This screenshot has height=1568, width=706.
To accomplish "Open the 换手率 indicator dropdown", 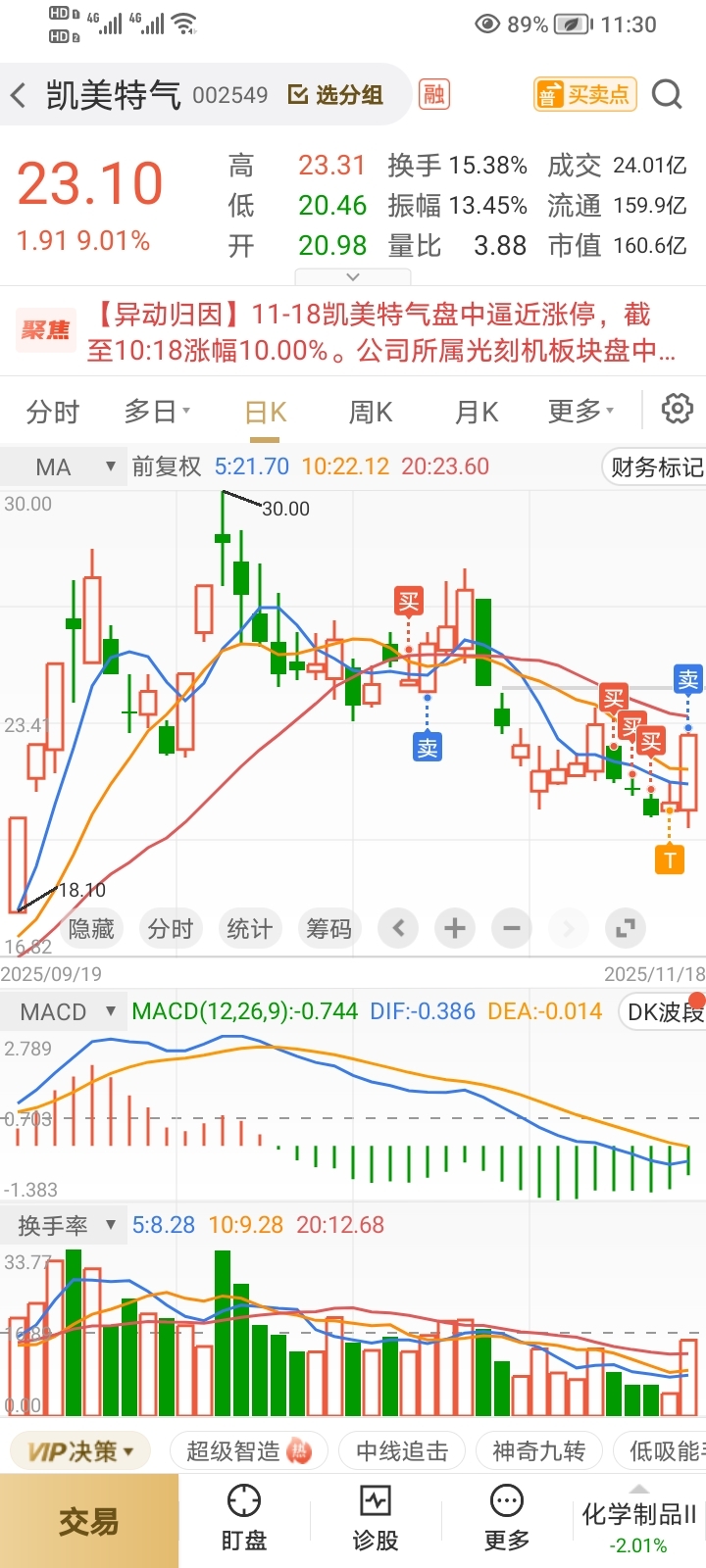I will pos(63,1224).
